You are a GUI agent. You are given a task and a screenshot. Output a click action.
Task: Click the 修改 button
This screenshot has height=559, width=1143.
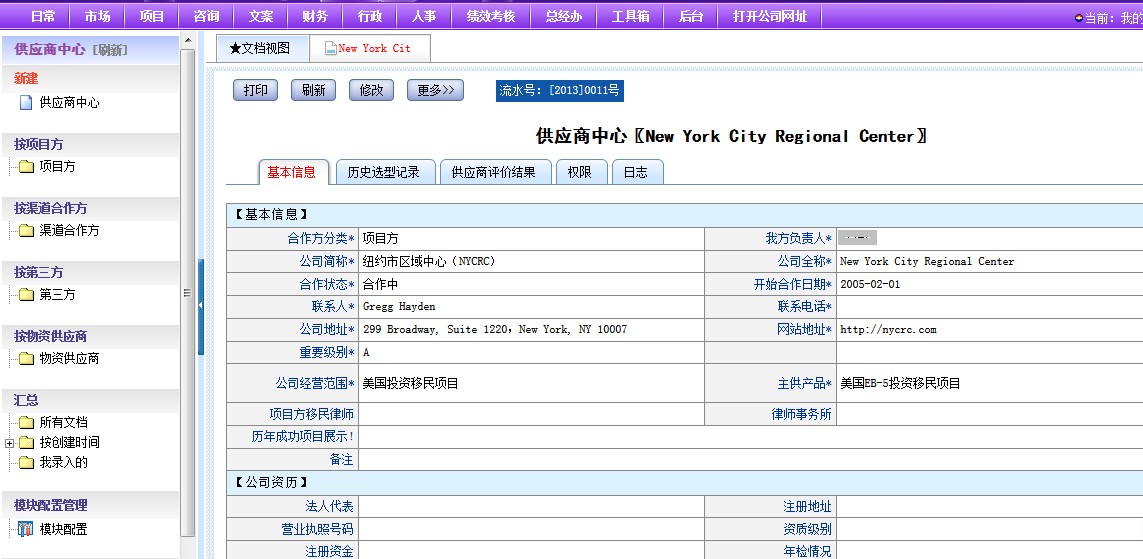point(371,90)
